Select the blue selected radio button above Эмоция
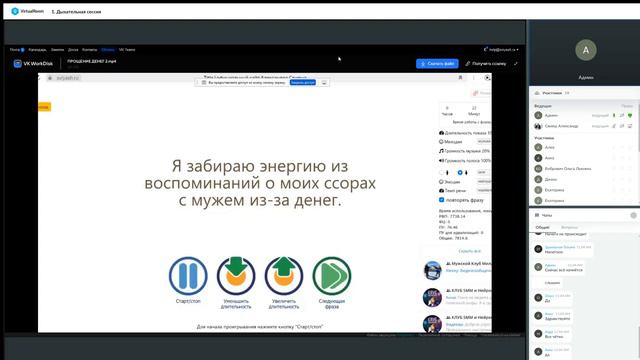The image size is (640, 360). (460, 173)
